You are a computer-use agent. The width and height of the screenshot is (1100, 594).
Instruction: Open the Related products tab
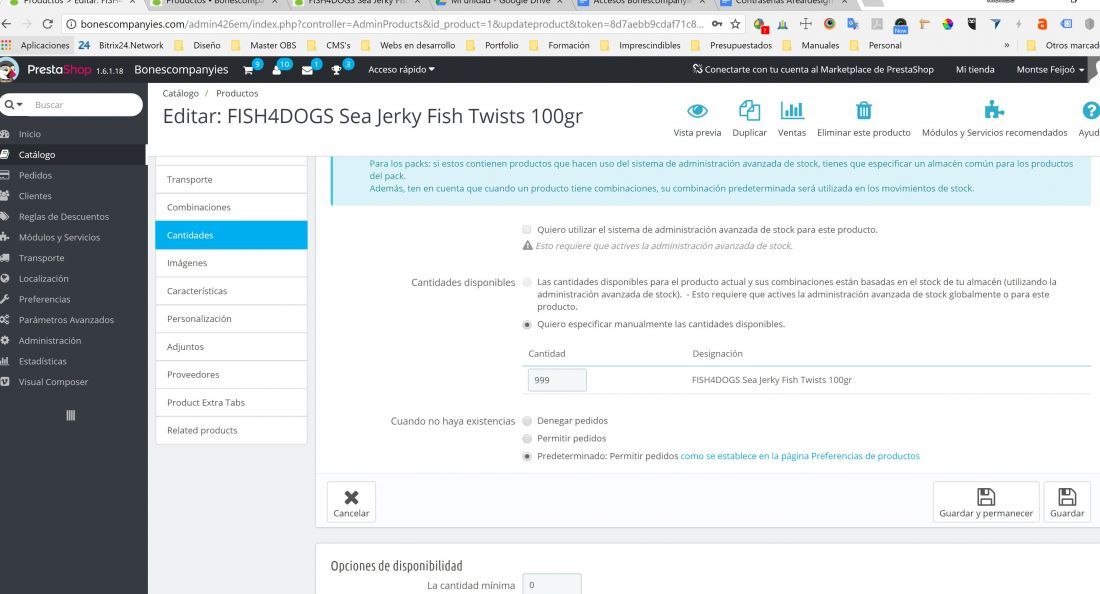click(231, 431)
